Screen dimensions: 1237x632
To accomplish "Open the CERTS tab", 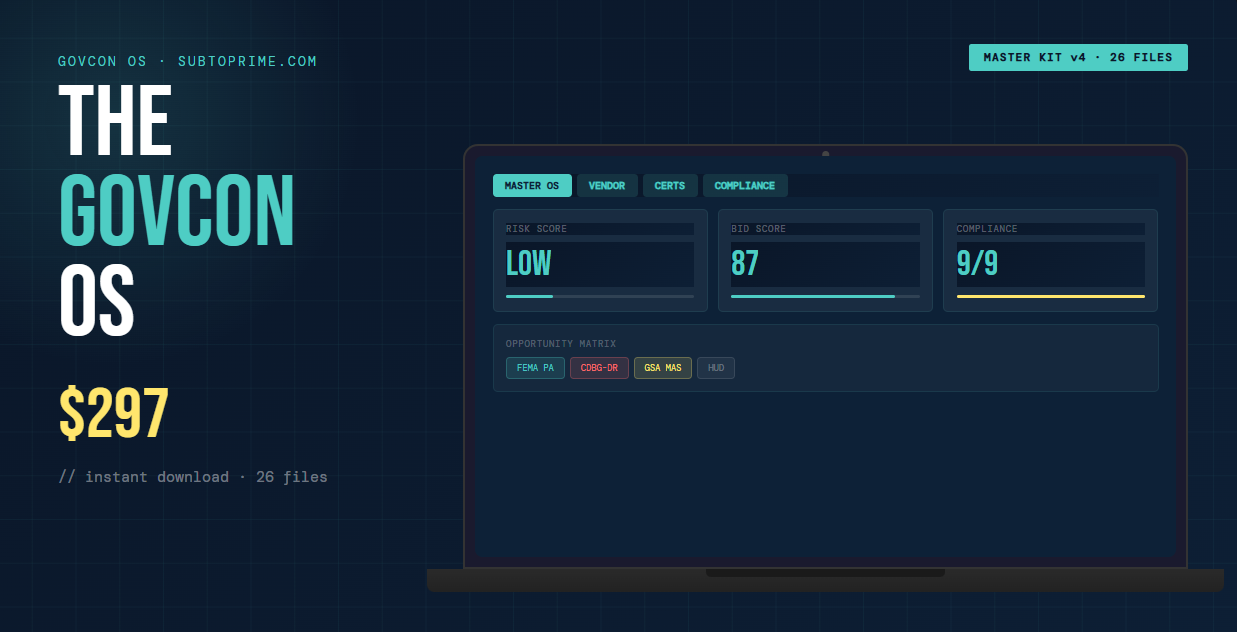I will coord(670,186).
